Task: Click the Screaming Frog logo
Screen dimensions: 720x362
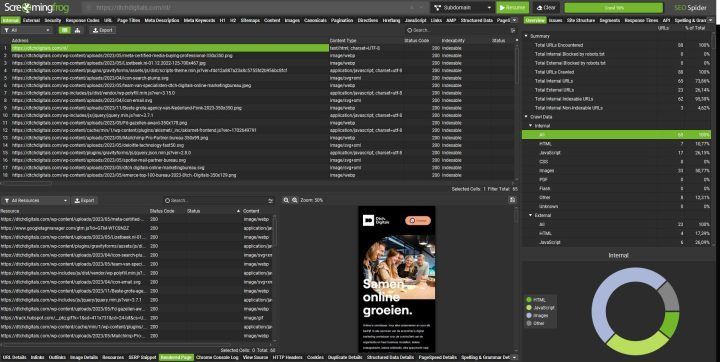Action: point(38,7)
